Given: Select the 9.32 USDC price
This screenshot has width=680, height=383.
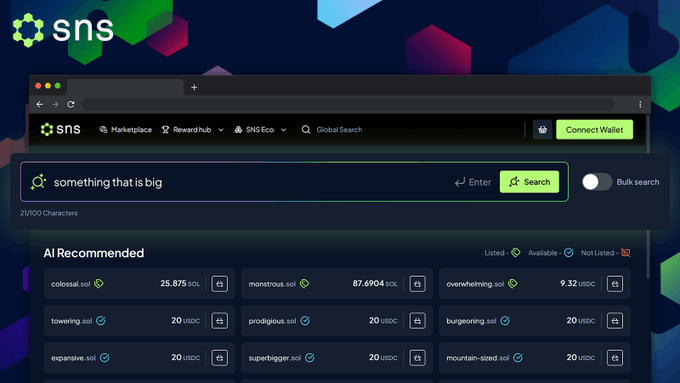Looking at the screenshot, I should [x=578, y=284].
